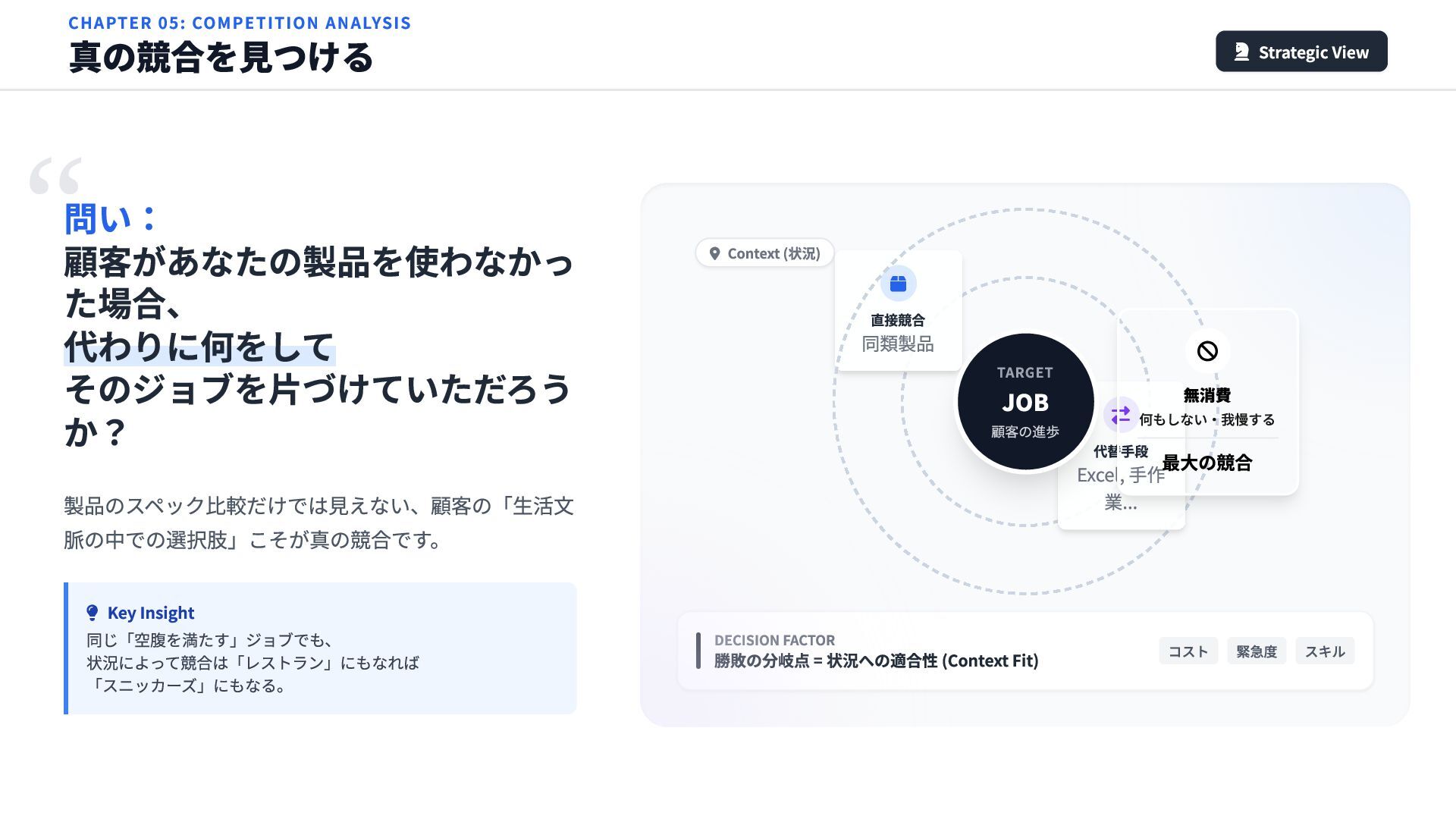Click the Strategic View button

[x=1301, y=52]
